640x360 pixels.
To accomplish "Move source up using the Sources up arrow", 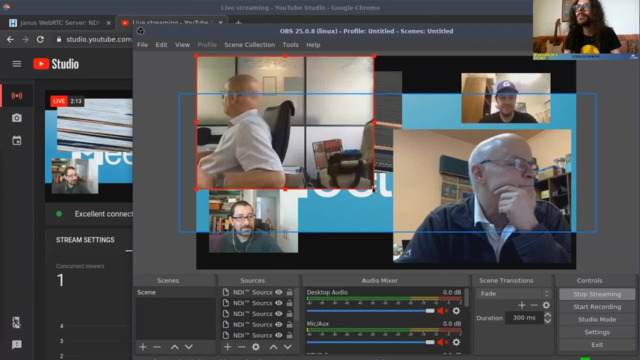I will tap(273, 347).
